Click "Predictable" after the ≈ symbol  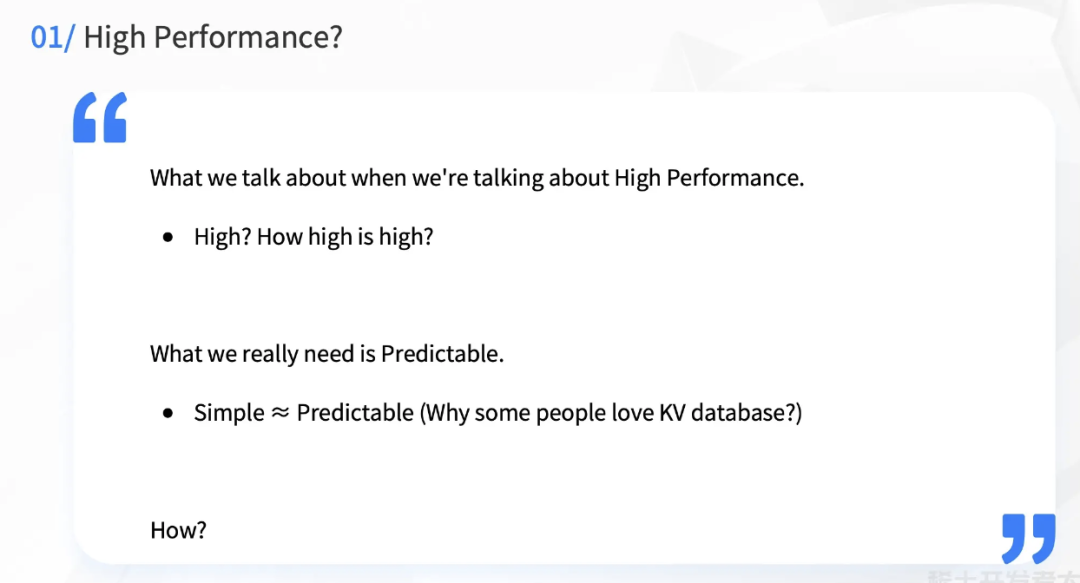coord(355,413)
